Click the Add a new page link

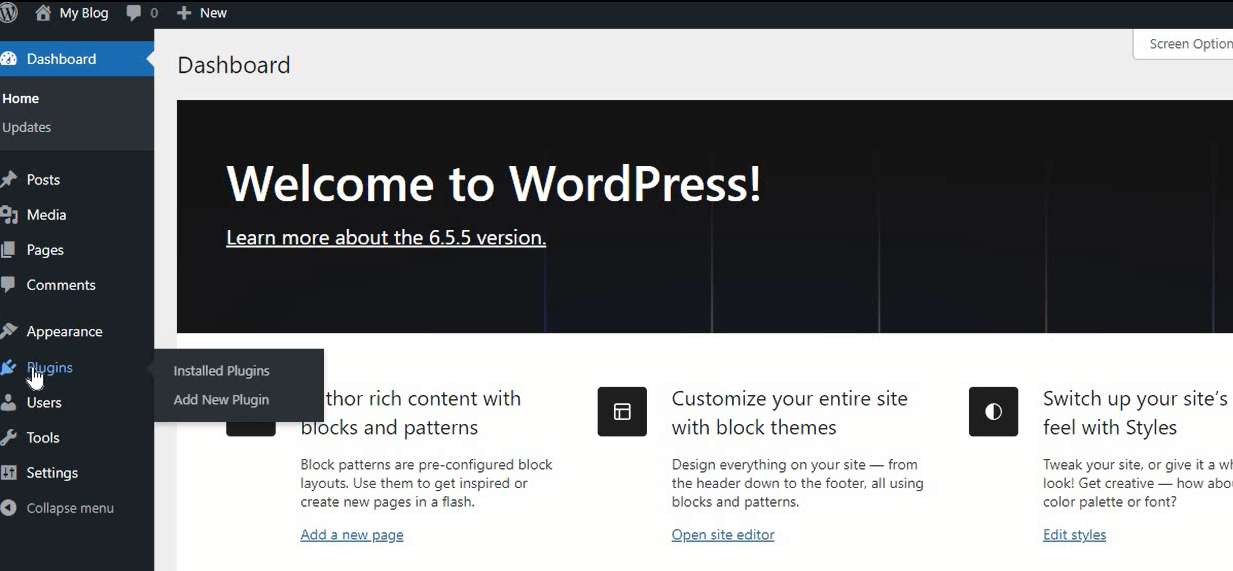coord(352,535)
